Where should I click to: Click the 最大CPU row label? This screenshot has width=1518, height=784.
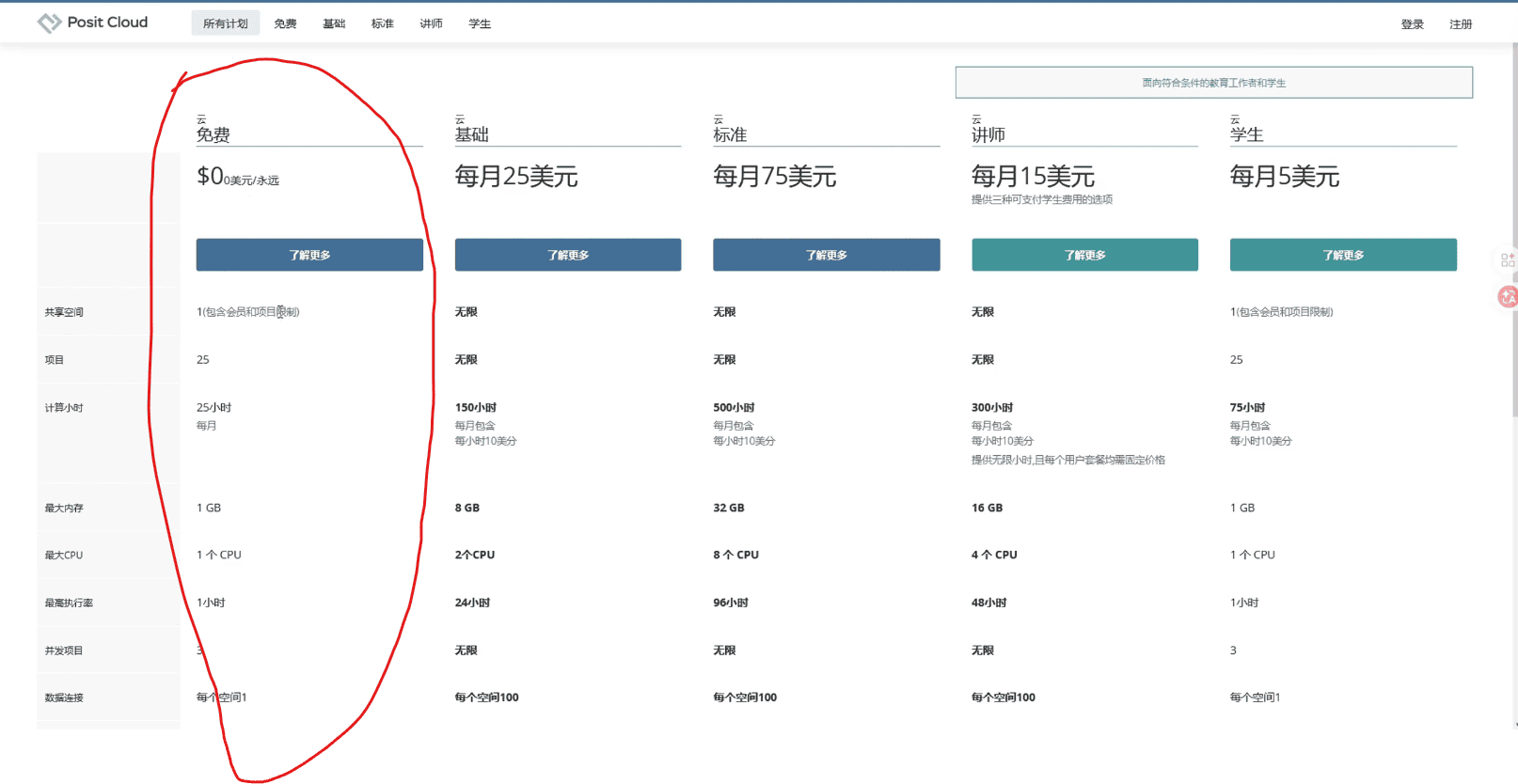point(64,556)
